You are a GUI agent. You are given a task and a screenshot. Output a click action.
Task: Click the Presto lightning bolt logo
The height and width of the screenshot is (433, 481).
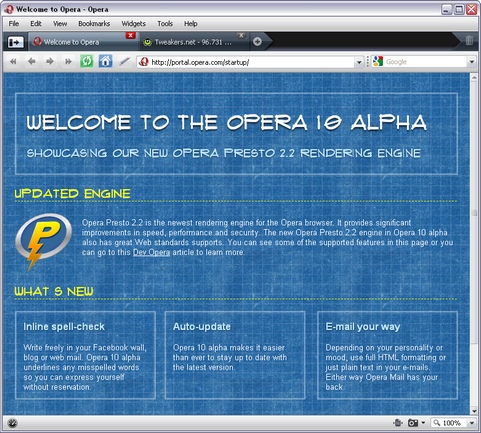coord(43,241)
